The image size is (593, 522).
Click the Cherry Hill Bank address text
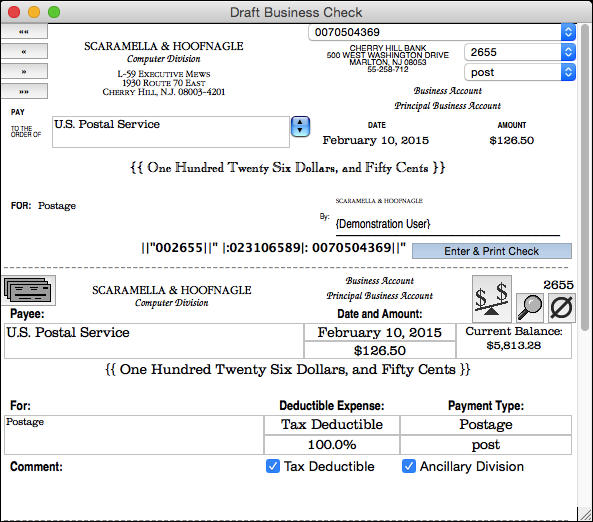tap(388, 59)
